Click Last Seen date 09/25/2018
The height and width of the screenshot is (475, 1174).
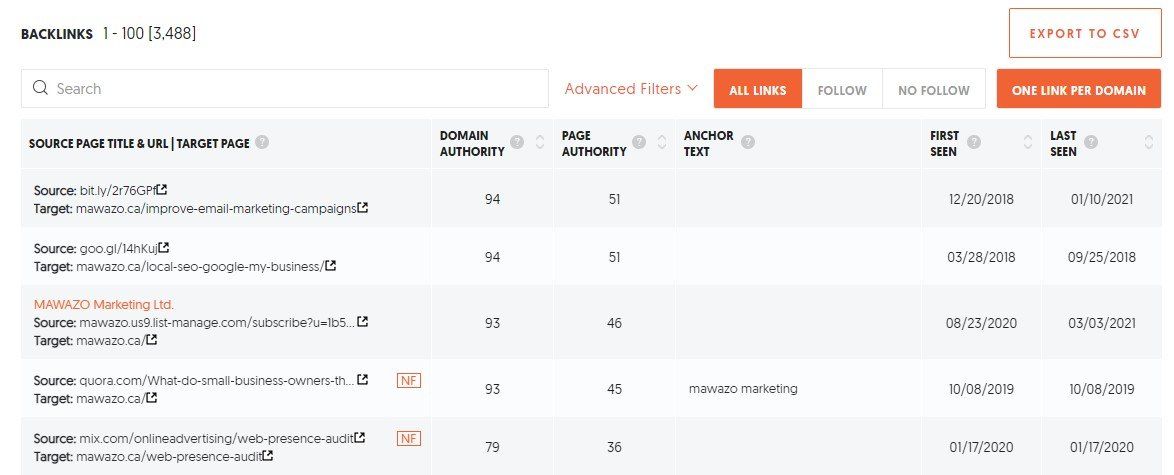tap(1101, 257)
